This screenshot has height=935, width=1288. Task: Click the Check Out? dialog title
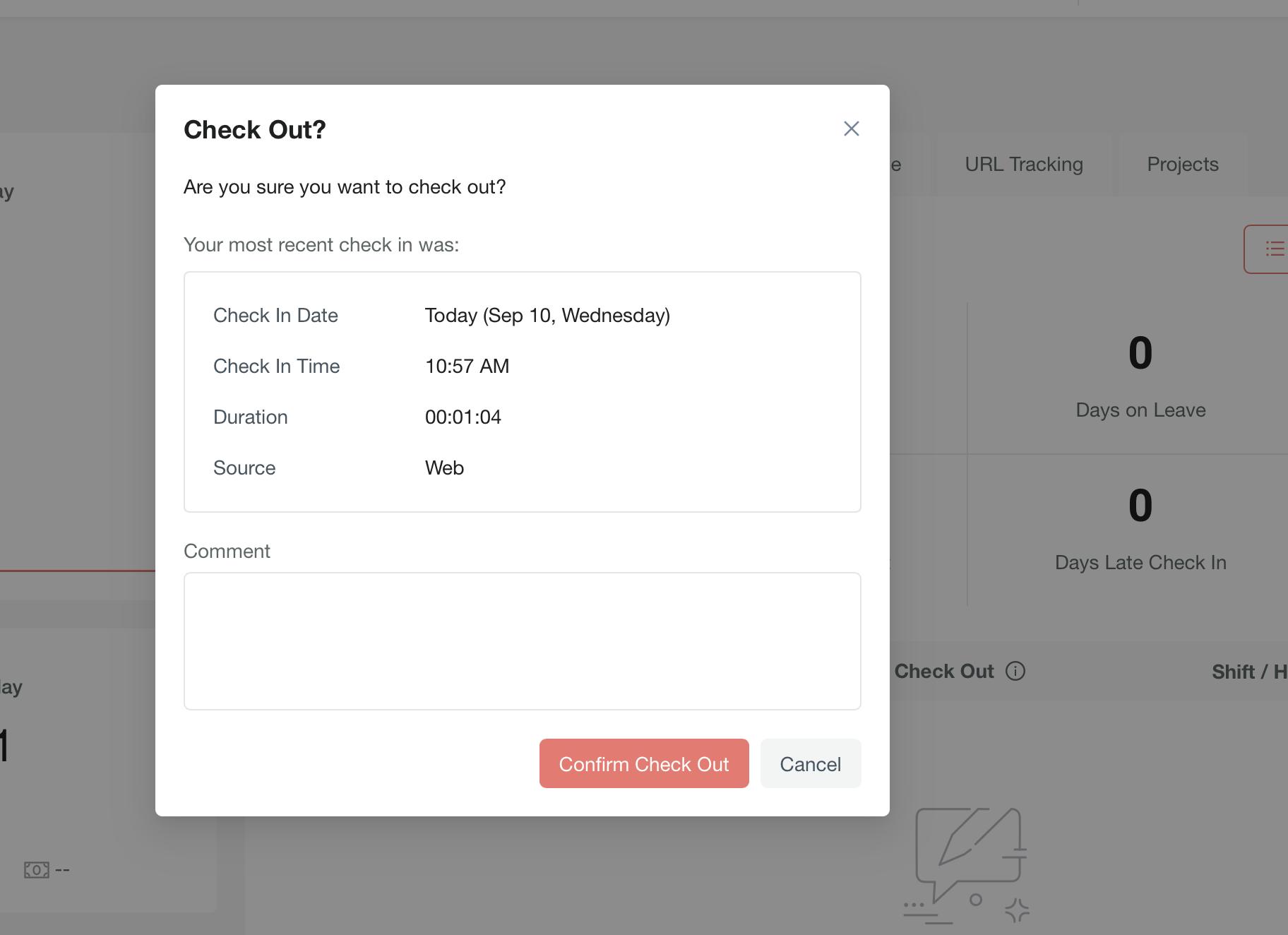255,130
